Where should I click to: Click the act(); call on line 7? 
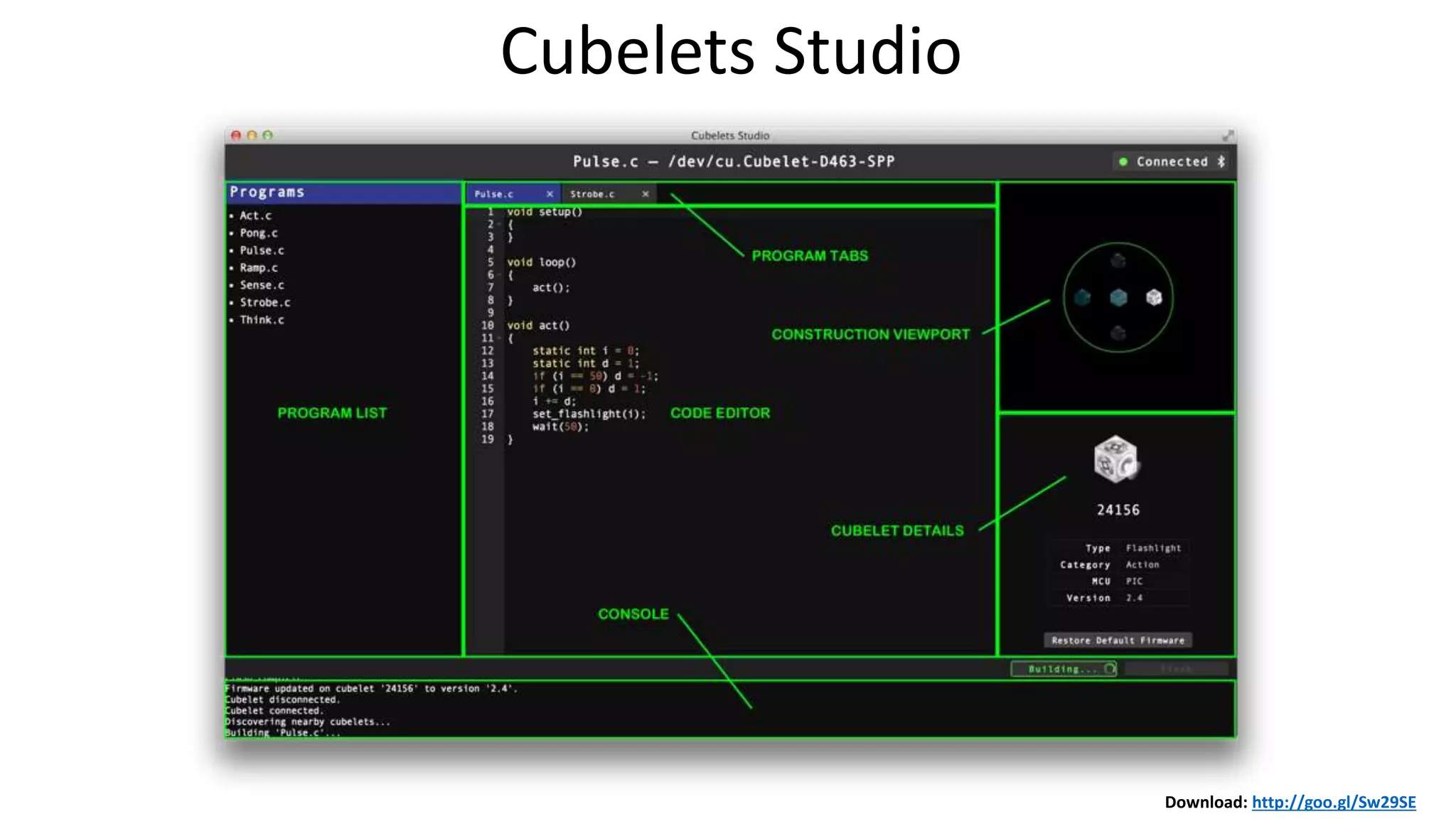pos(551,288)
